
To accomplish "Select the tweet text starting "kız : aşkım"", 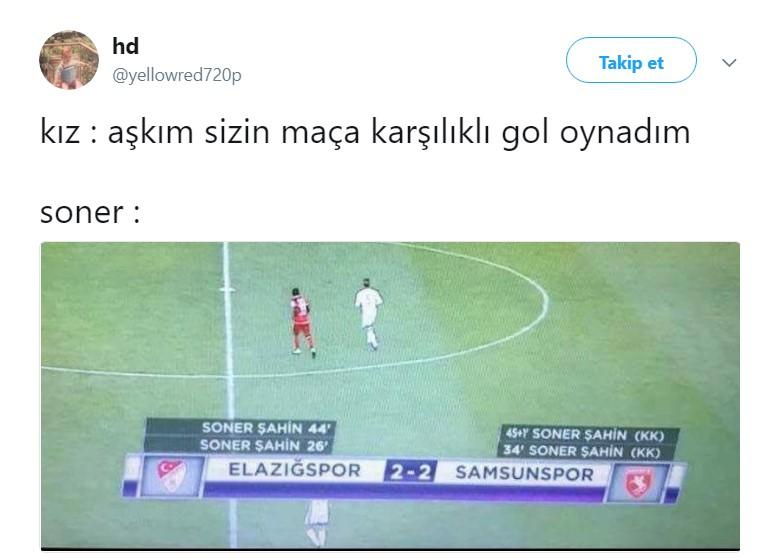I will [x=365, y=133].
